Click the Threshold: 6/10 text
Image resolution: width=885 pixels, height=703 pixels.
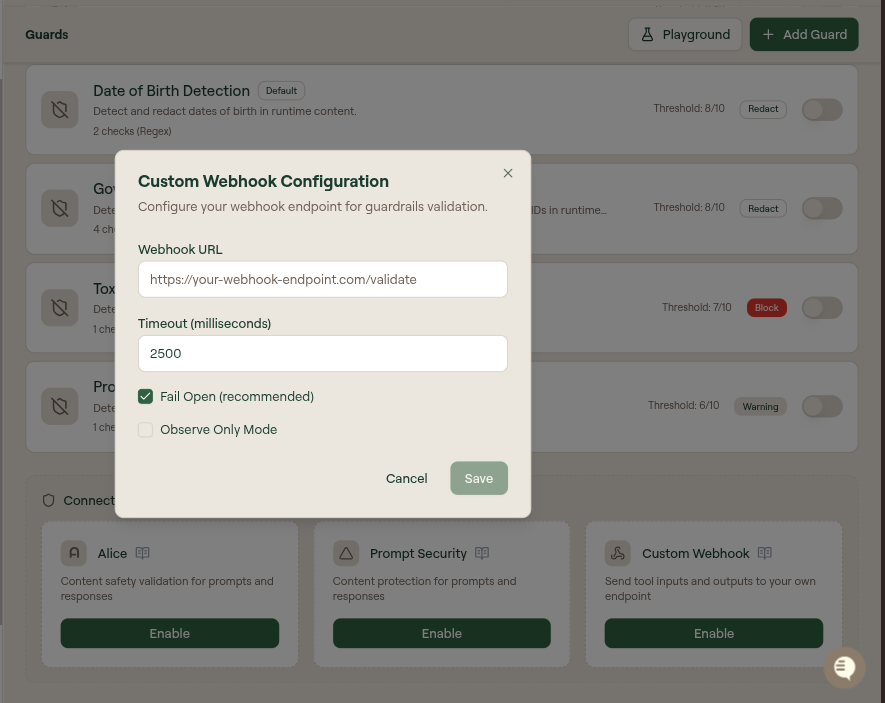pyautogui.click(x=684, y=406)
